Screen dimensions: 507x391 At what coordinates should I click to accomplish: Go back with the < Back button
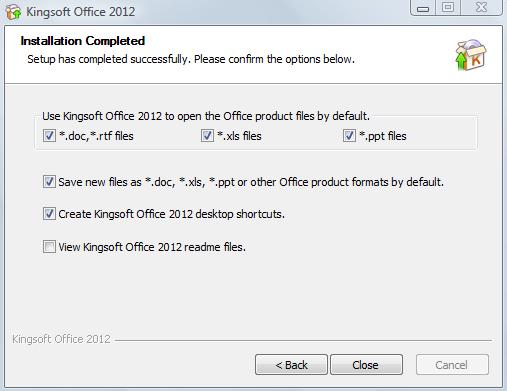(291, 365)
